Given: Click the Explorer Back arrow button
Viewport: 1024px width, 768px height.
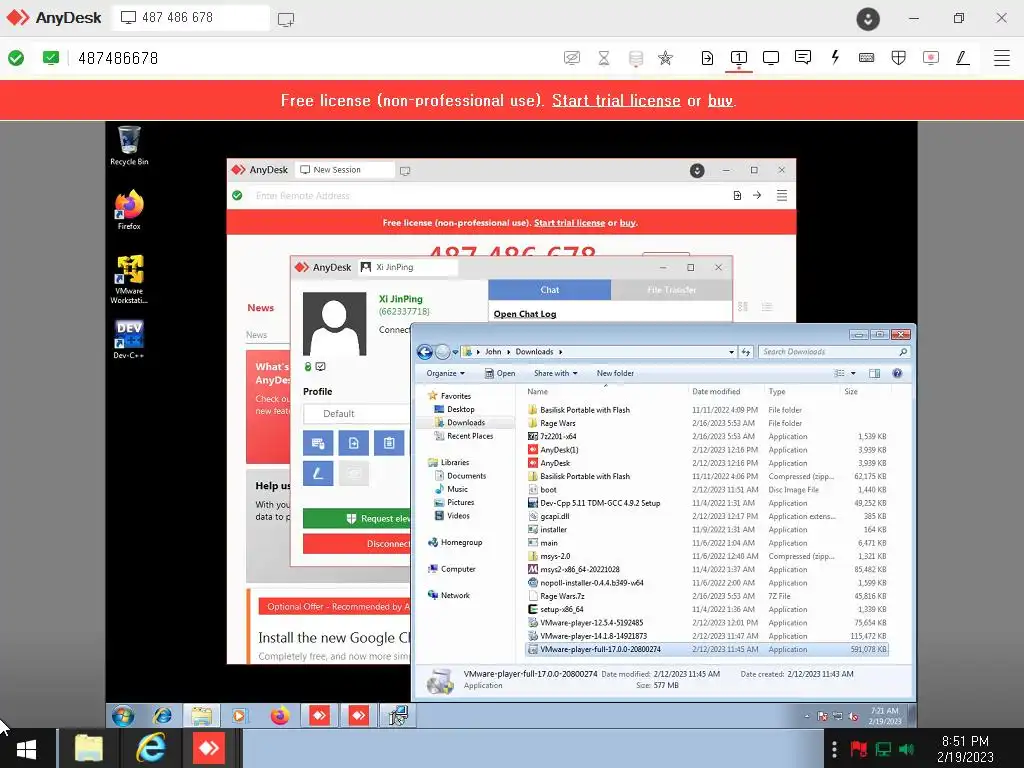Looking at the screenshot, I should (x=424, y=352).
